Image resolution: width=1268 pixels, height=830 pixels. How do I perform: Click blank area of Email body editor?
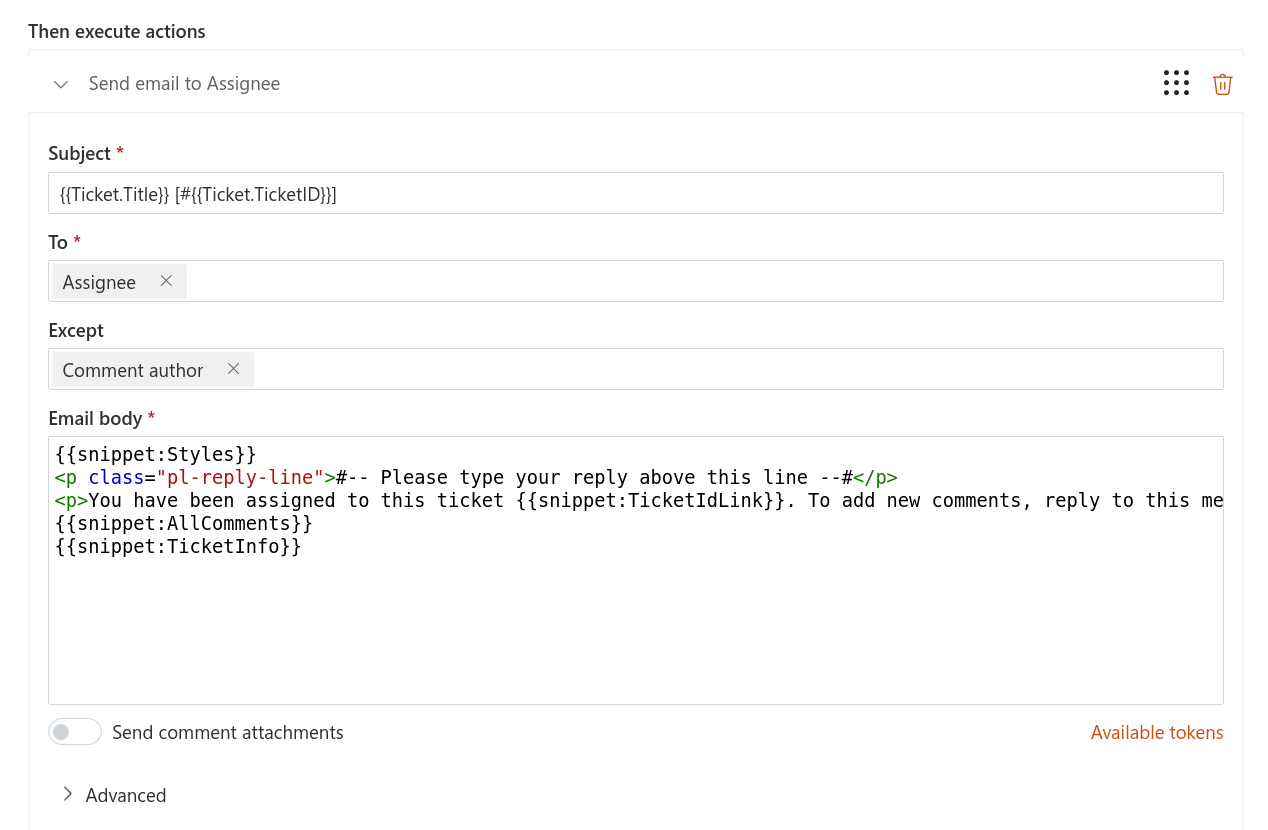tap(635, 630)
